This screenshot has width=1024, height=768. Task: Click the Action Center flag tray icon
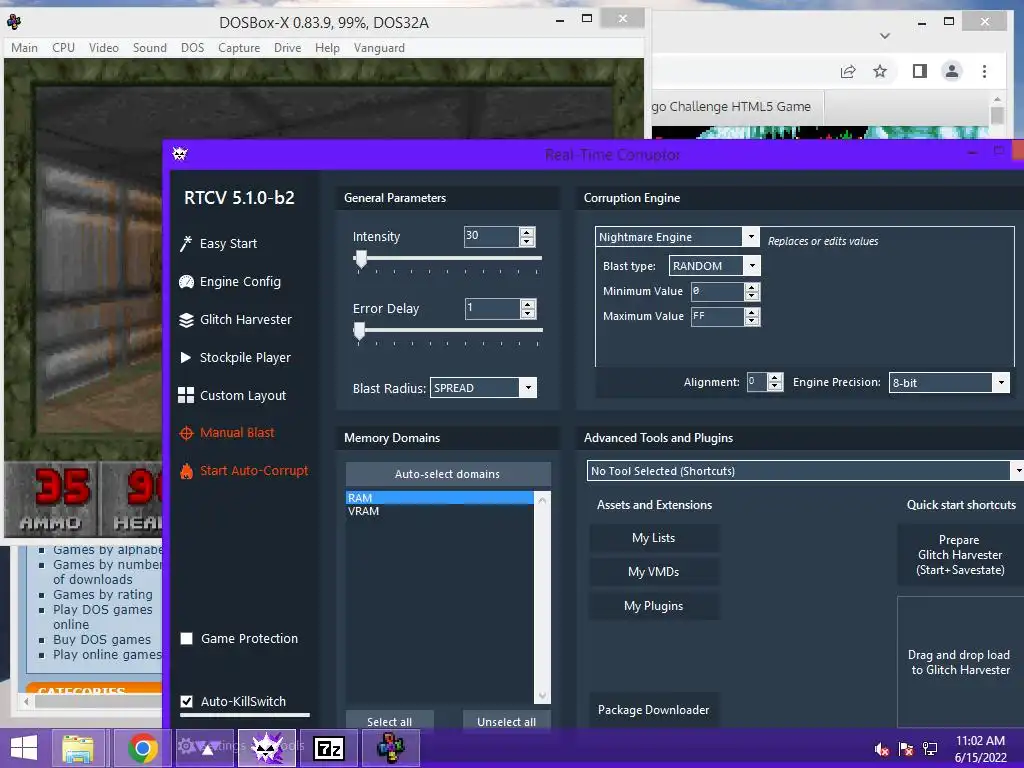906,749
